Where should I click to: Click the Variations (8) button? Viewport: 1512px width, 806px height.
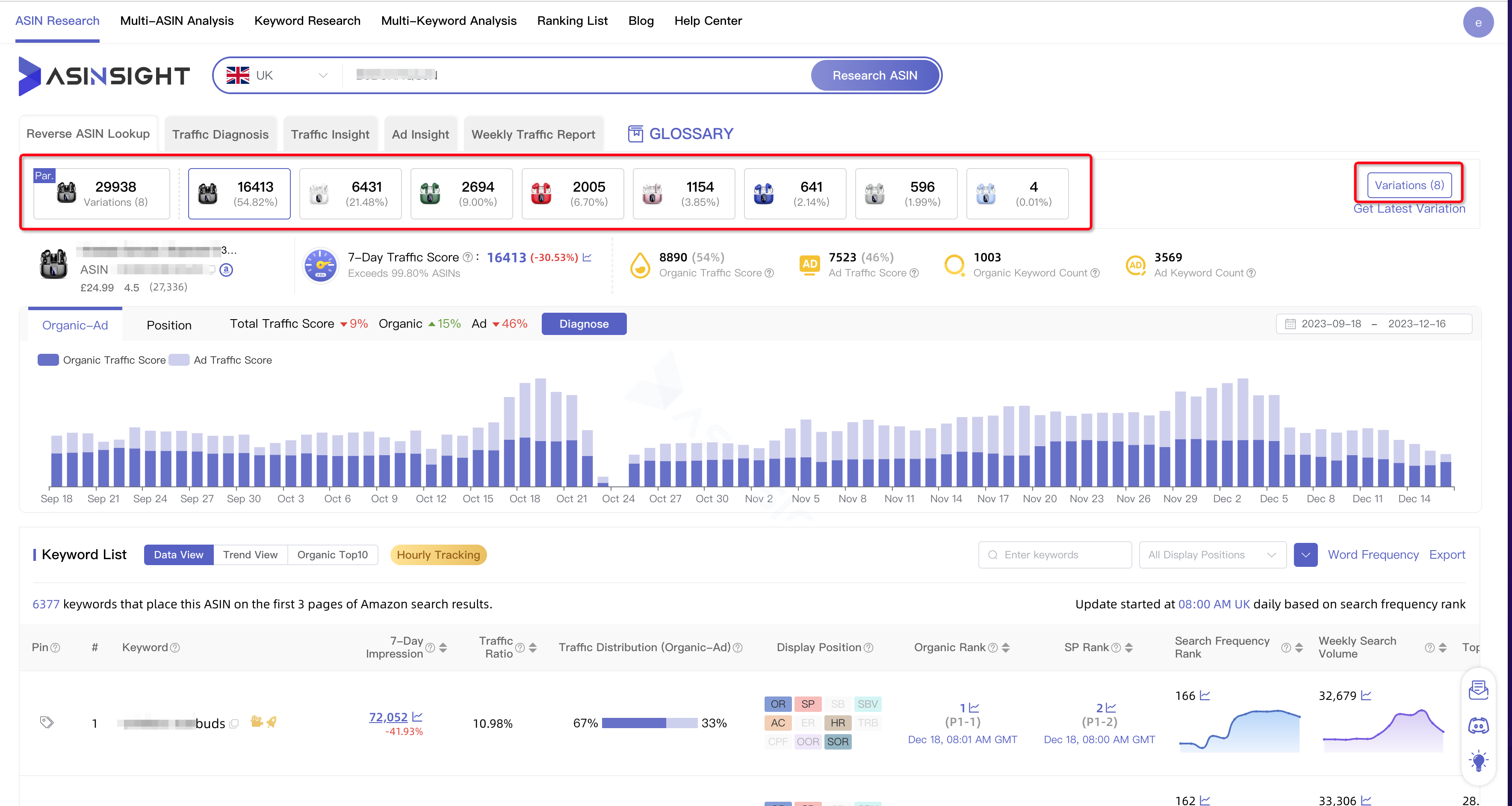click(1409, 185)
